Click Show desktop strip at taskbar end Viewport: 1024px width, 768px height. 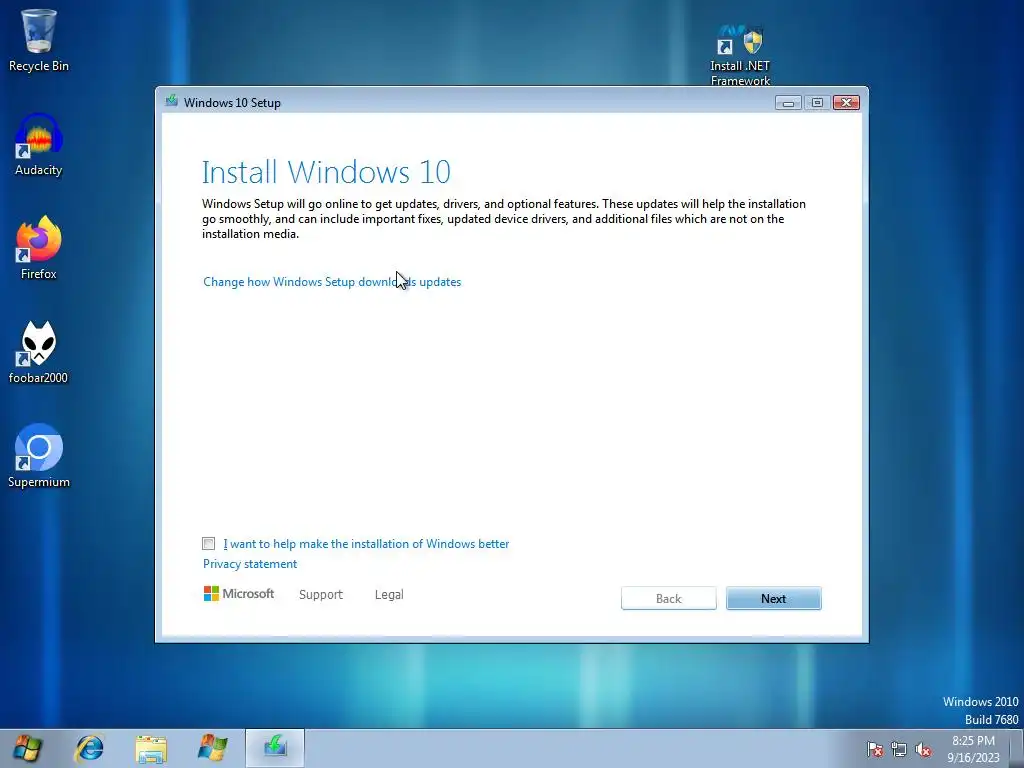(1016, 748)
